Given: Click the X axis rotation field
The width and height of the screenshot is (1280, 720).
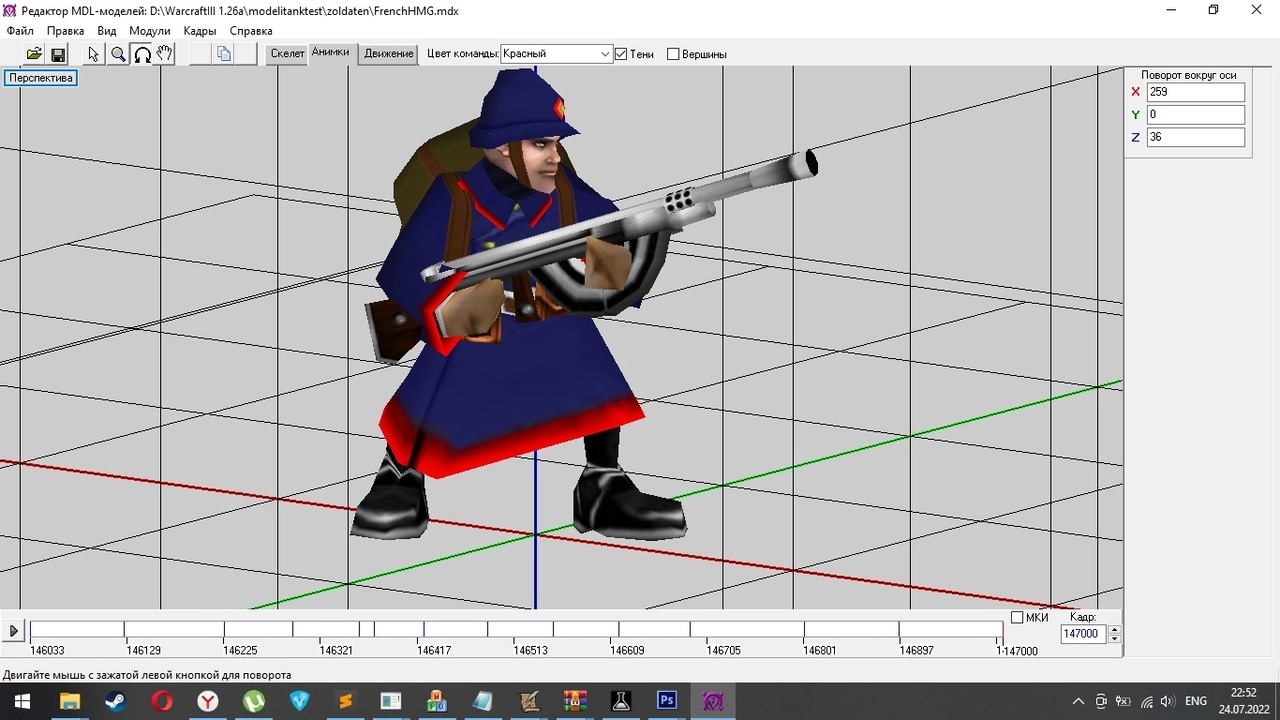Looking at the screenshot, I should pyautogui.click(x=1195, y=92).
